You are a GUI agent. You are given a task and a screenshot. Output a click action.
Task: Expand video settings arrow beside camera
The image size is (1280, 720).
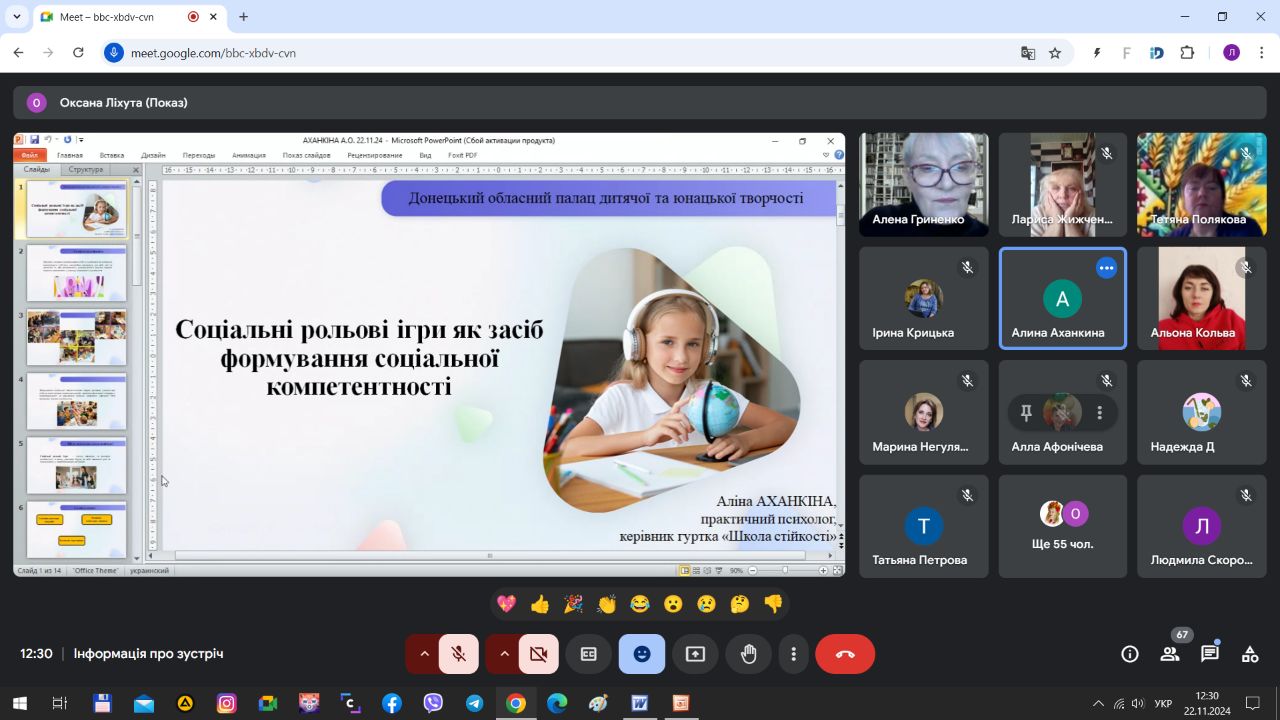coord(504,654)
